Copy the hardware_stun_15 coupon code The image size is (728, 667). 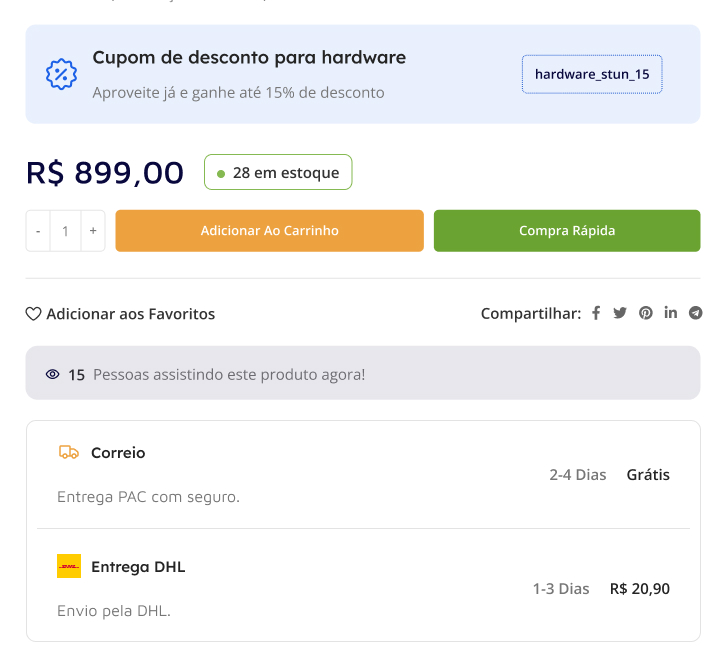[592, 74]
